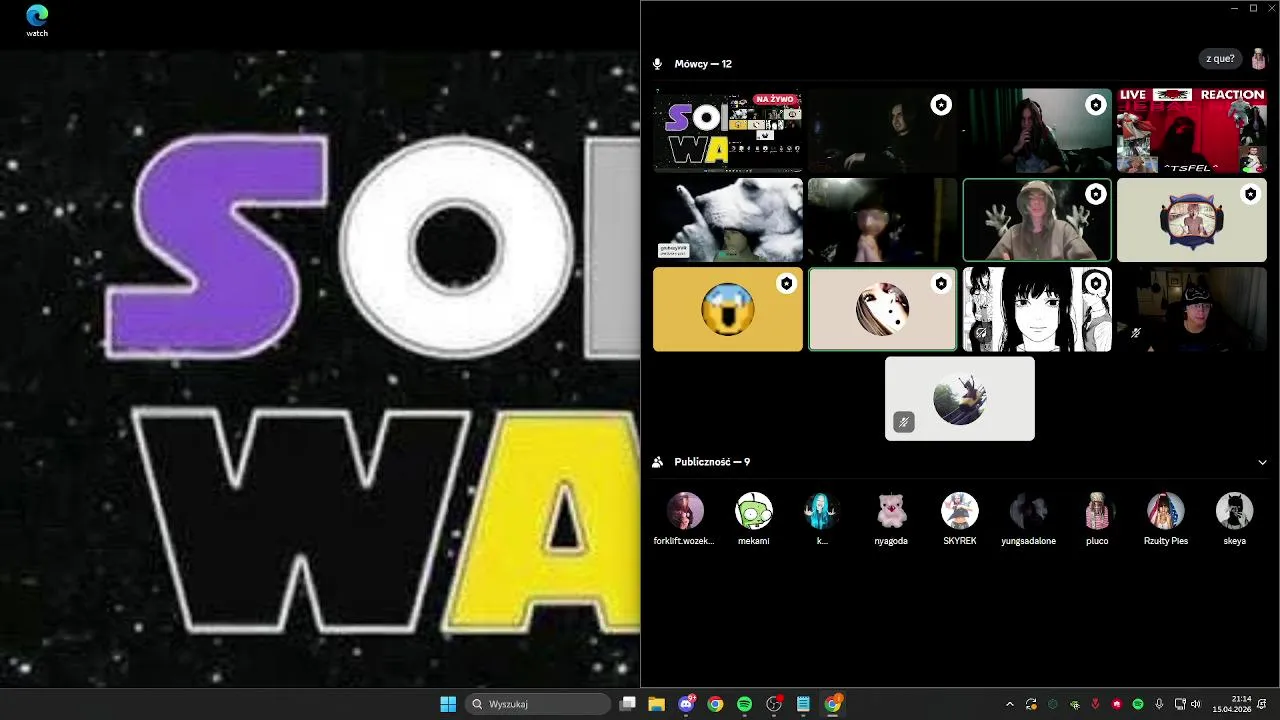The width and height of the screenshot is (1280, 720).
Task: Open the Windows Start menu
Action: pos(448,704)
